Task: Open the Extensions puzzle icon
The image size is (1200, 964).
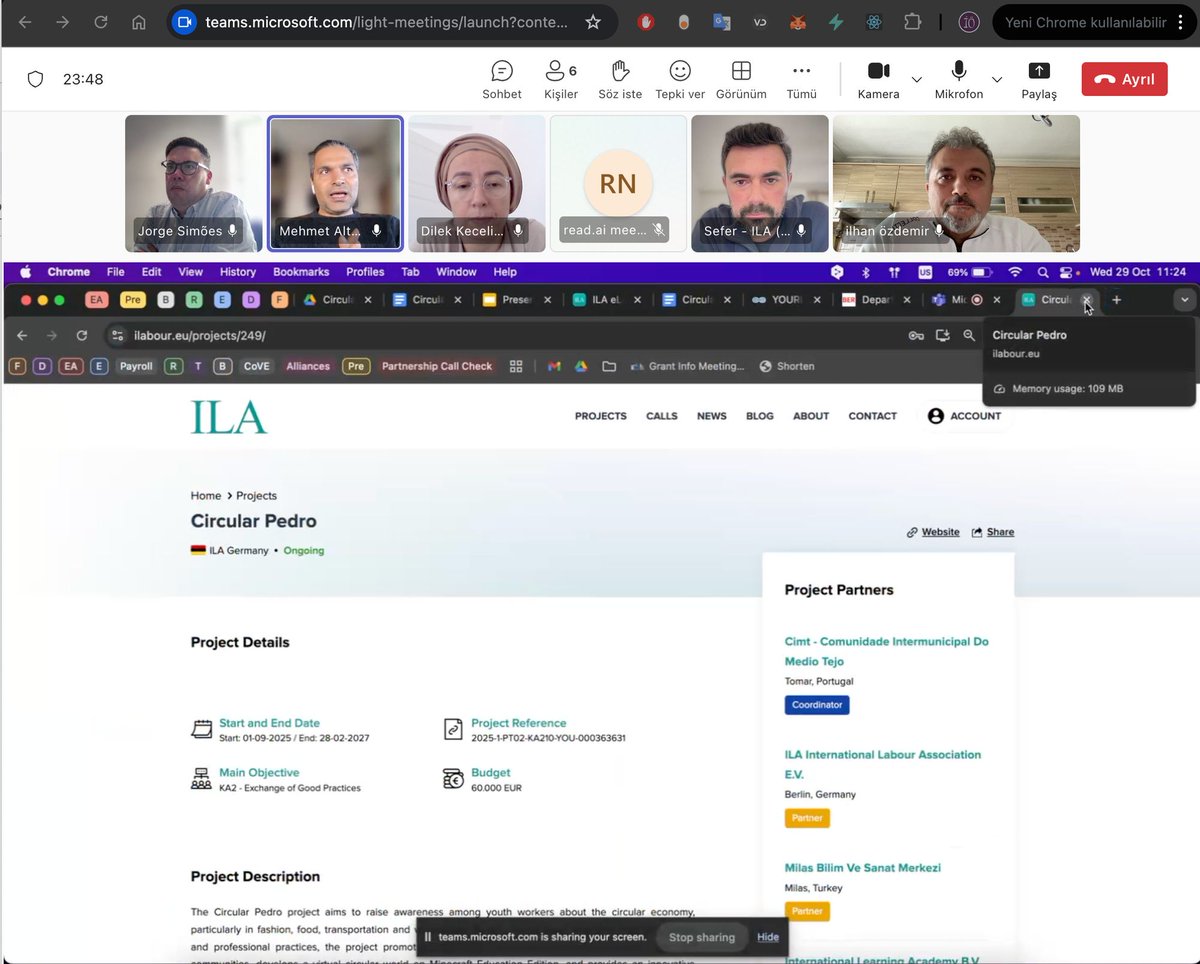Action: tap(912, 22)
